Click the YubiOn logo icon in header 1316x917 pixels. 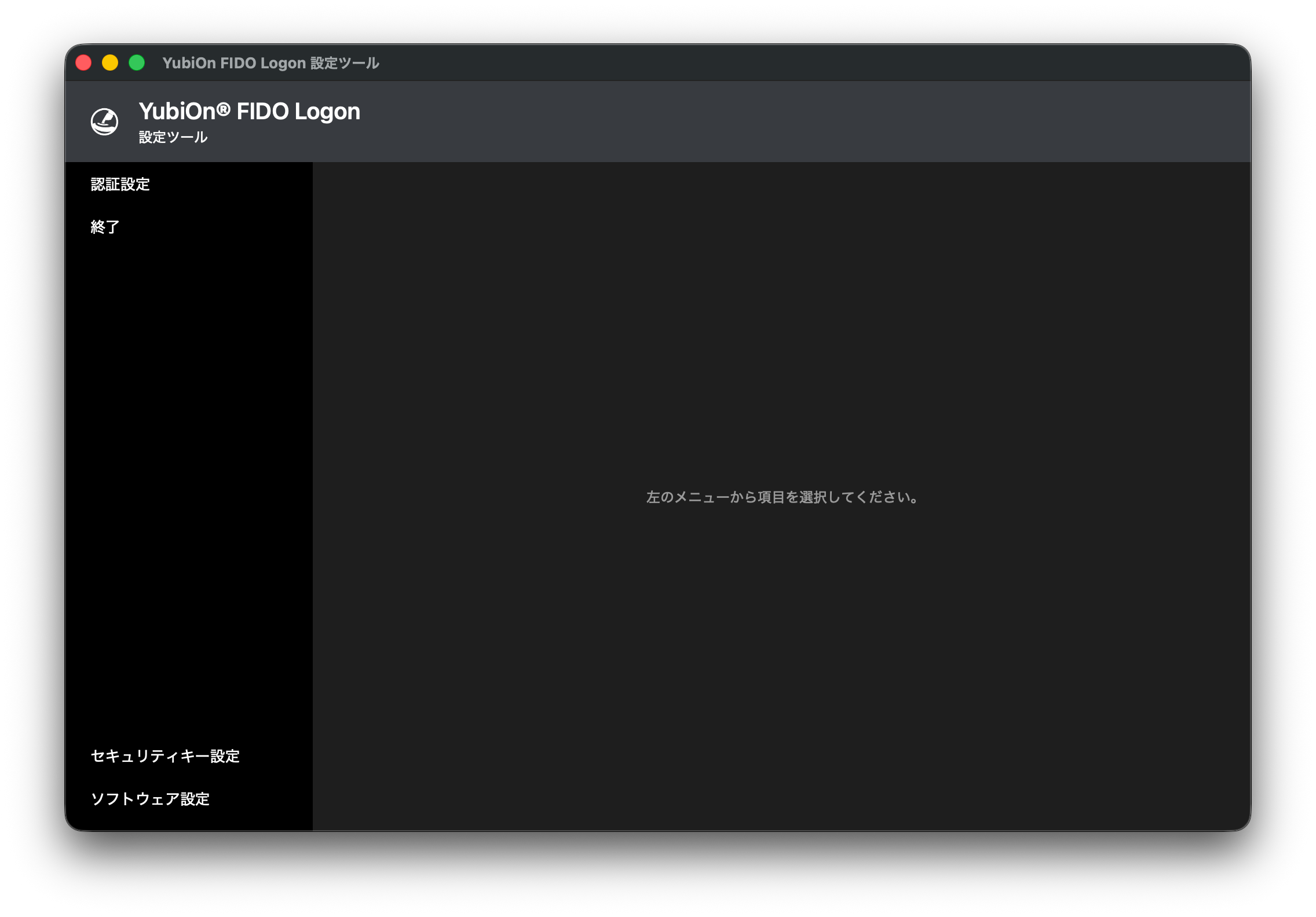tap(105, 122)
